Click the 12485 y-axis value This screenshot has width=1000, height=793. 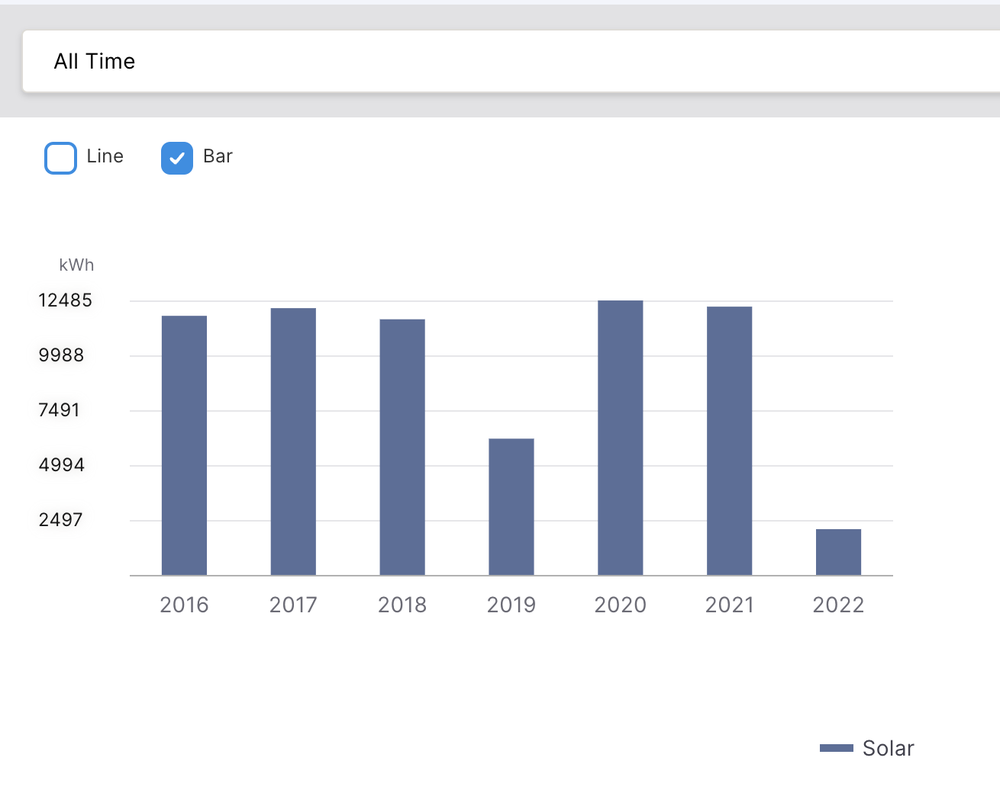(66, 300)
